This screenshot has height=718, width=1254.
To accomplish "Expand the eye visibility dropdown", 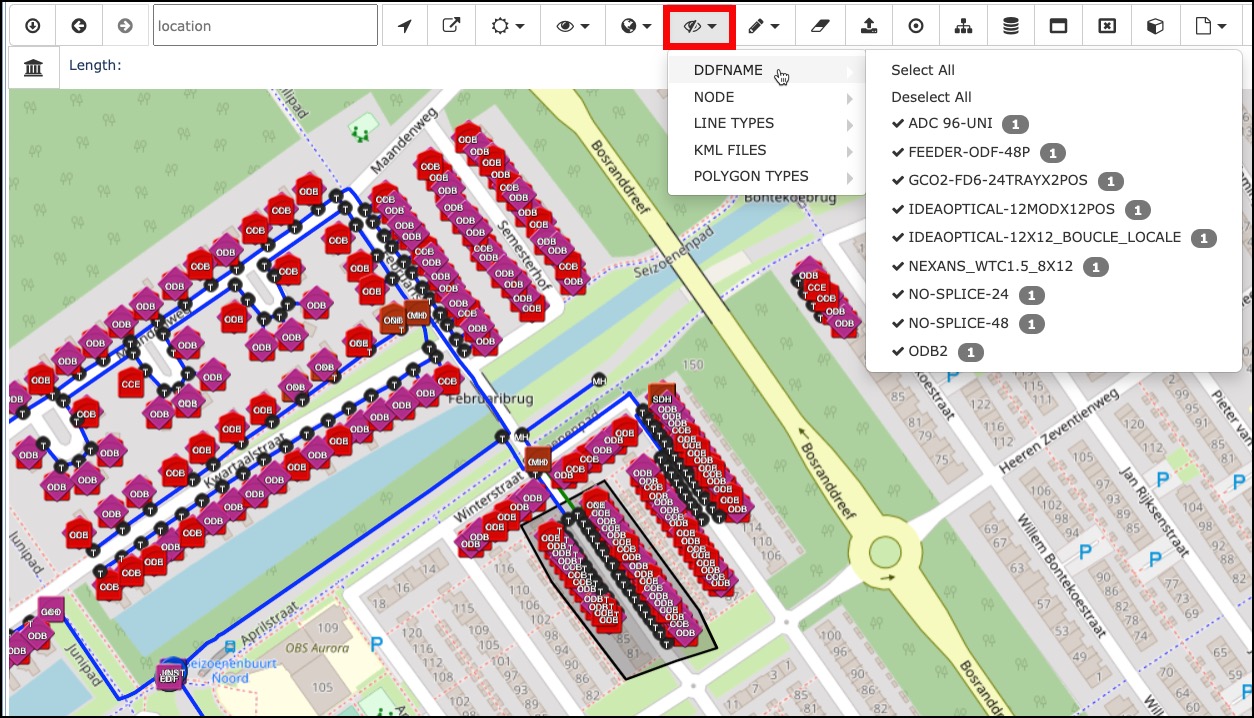I will coord(572,26).
